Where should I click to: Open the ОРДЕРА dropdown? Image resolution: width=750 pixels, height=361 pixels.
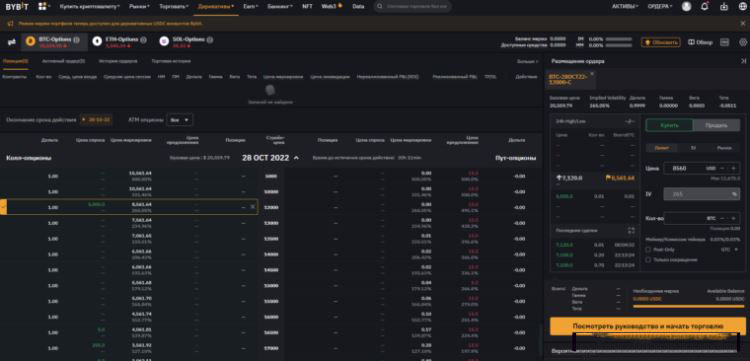pos(660,7)
